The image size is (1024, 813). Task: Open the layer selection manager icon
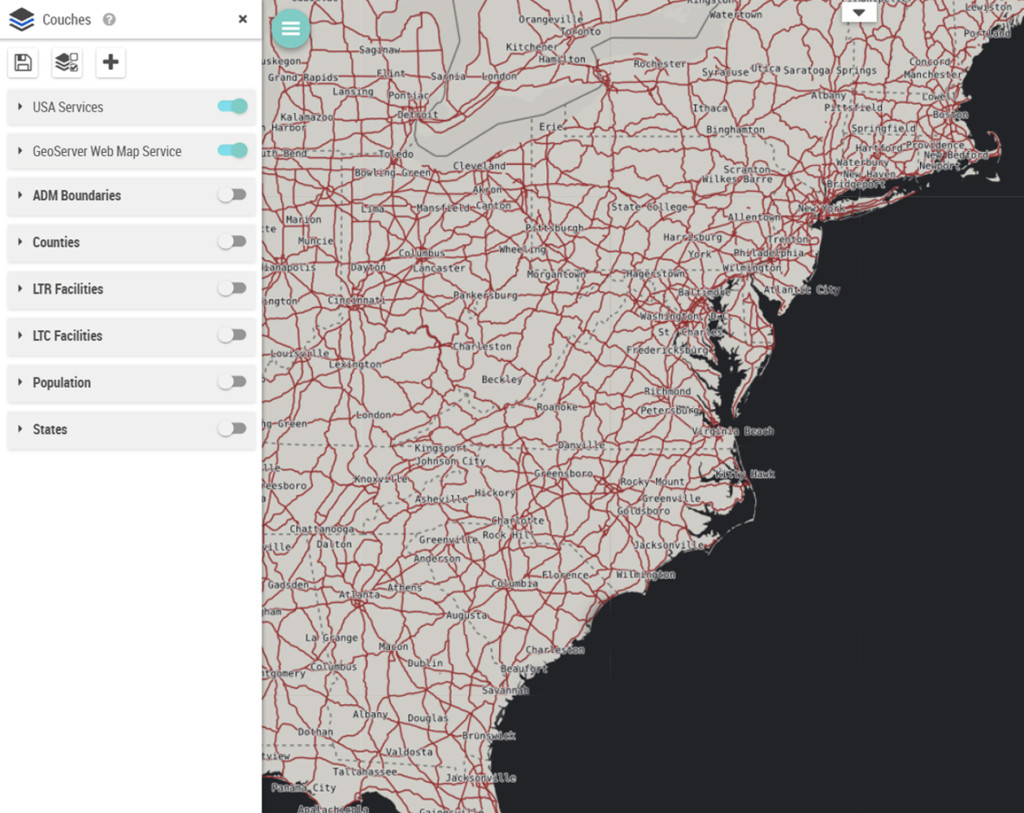67,63
